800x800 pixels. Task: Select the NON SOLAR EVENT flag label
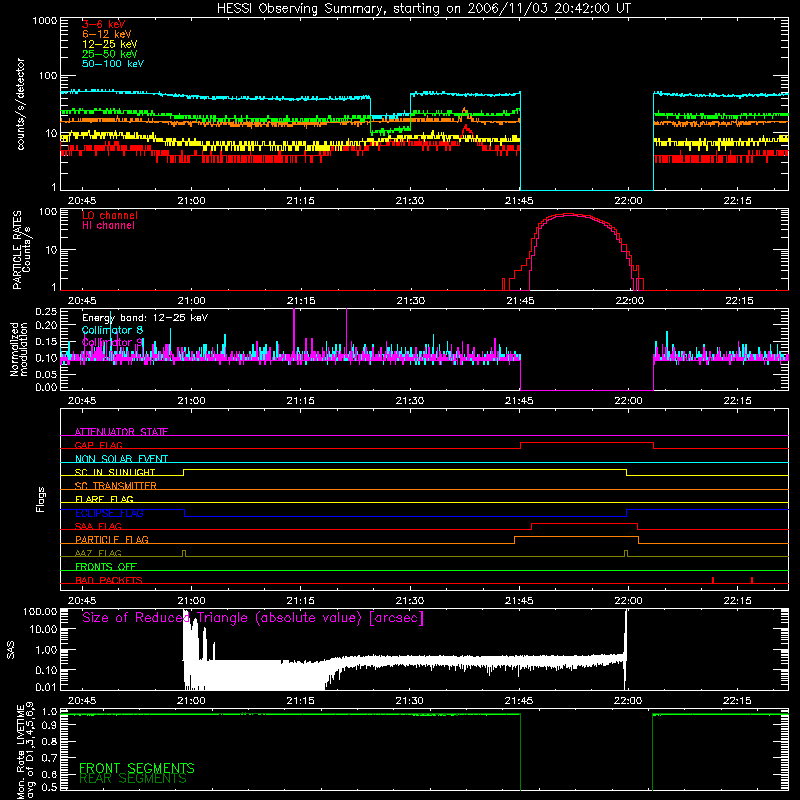pos(121,459)
